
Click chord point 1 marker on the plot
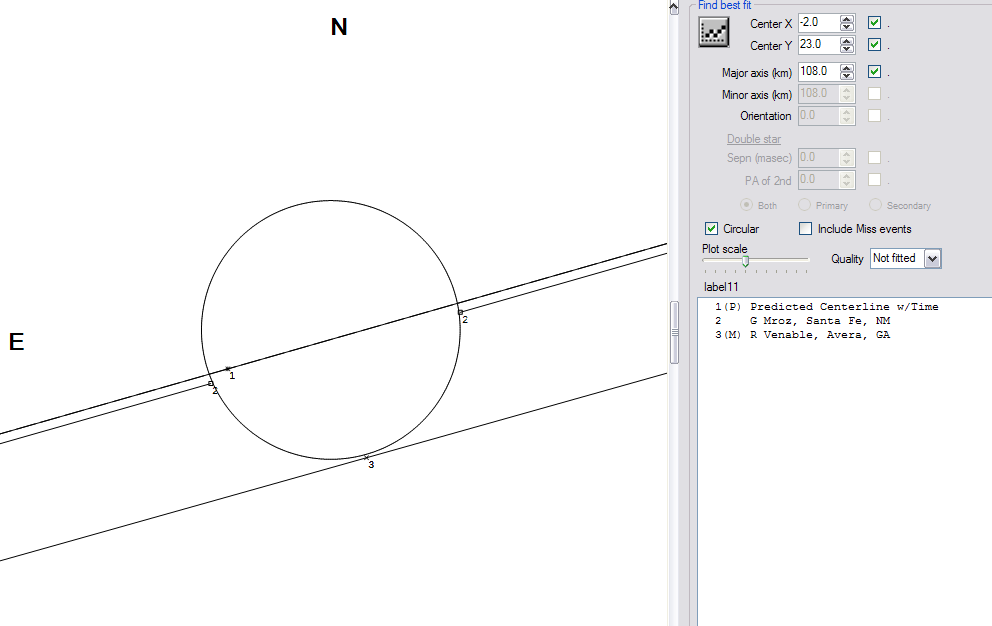coord(228,368)
